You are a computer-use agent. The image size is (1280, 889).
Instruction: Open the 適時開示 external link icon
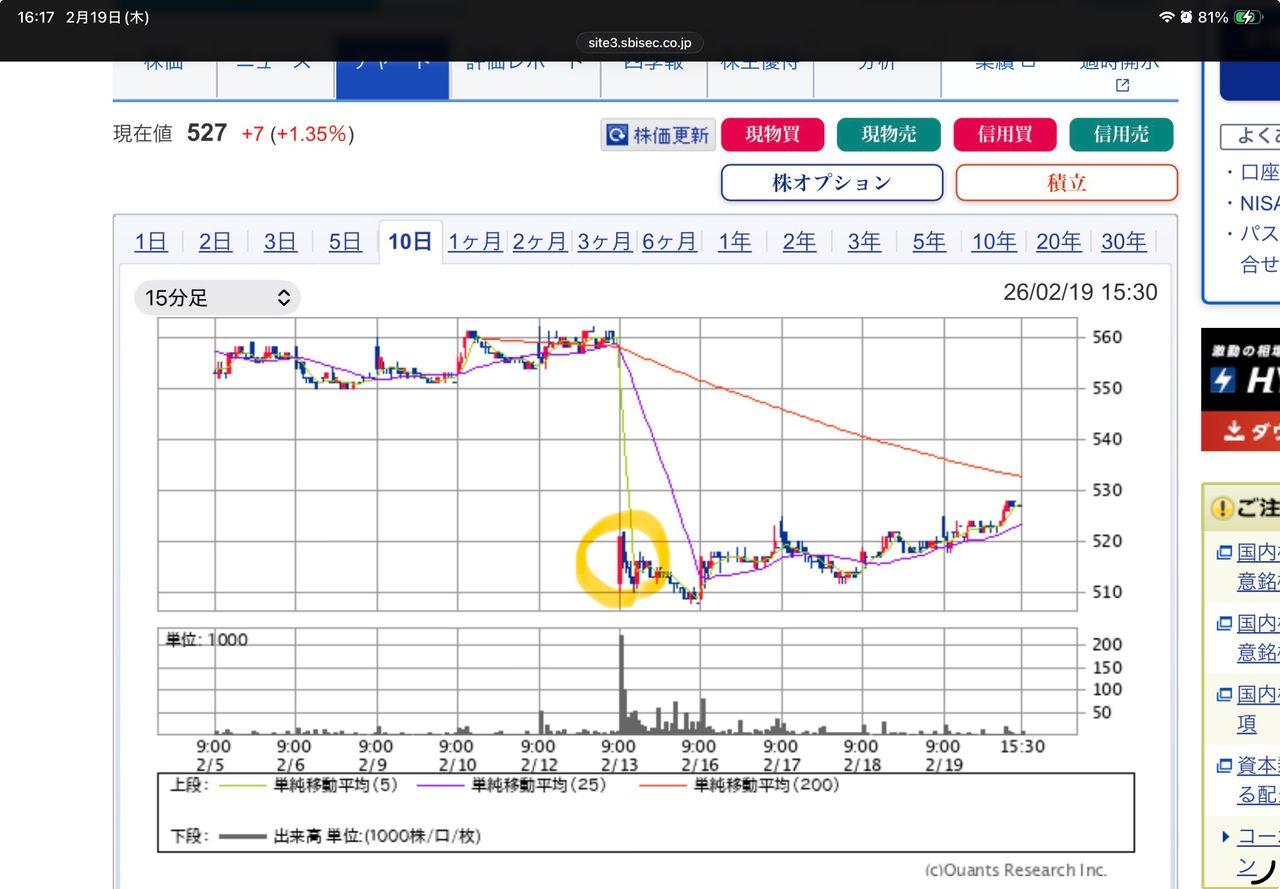click(x=1122, y=86)
